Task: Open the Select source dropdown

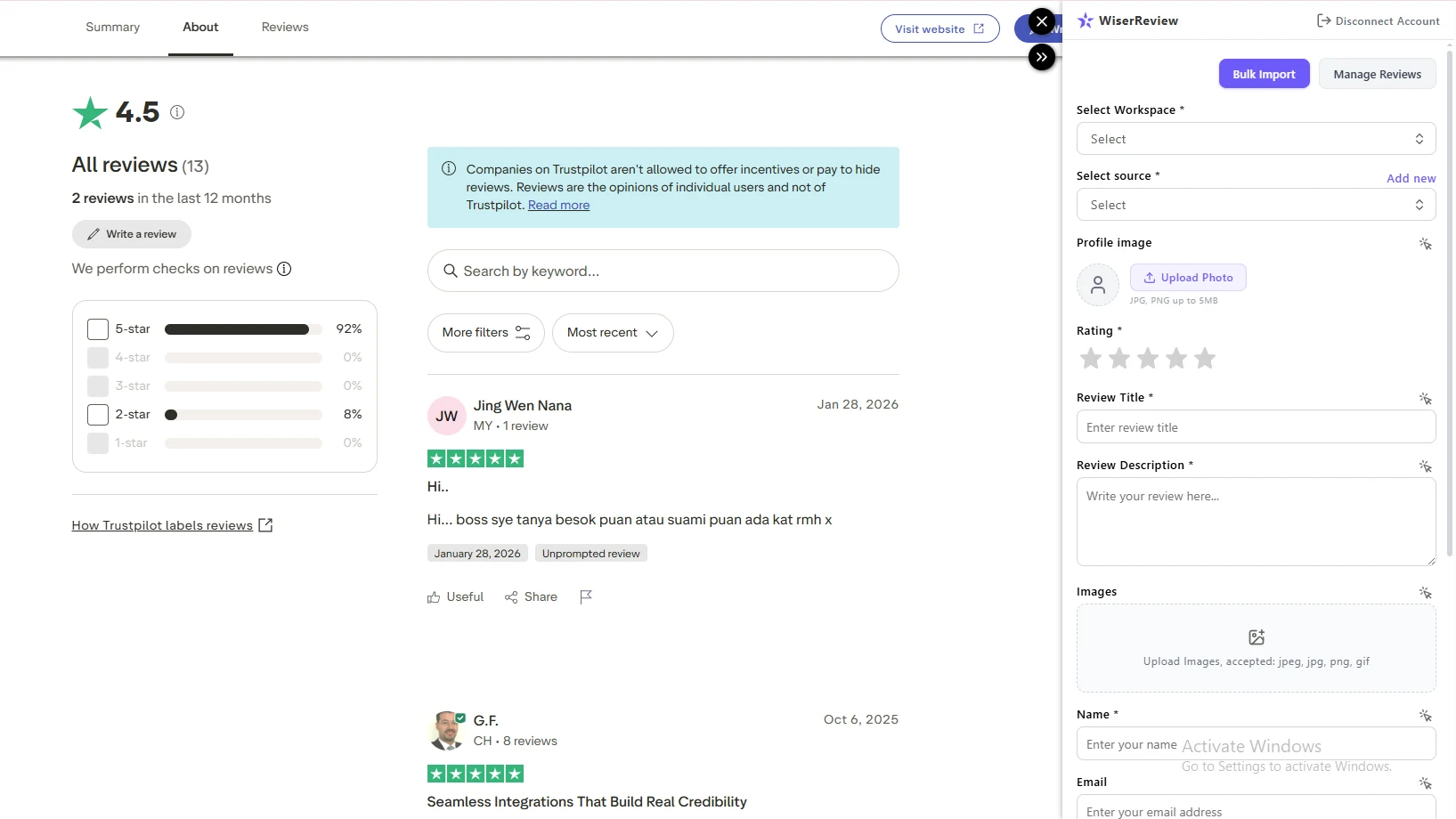Action: 1256,205
